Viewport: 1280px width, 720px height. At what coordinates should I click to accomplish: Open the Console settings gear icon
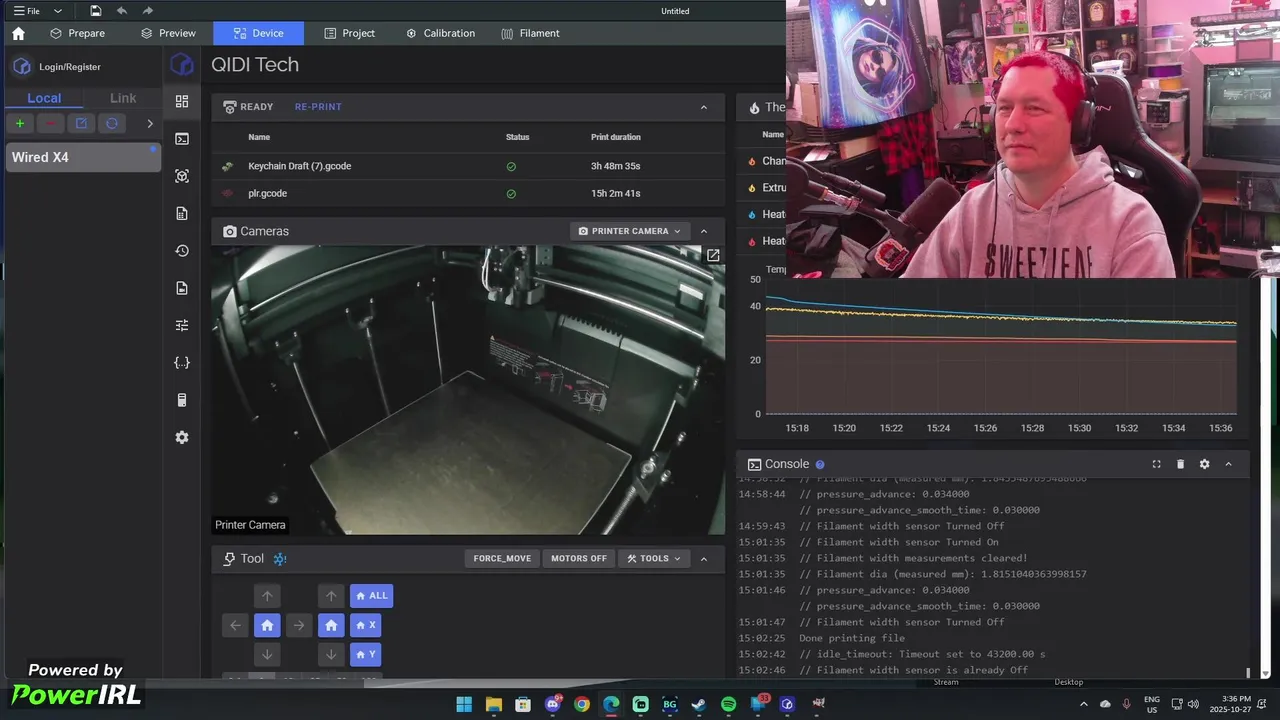1204,464
